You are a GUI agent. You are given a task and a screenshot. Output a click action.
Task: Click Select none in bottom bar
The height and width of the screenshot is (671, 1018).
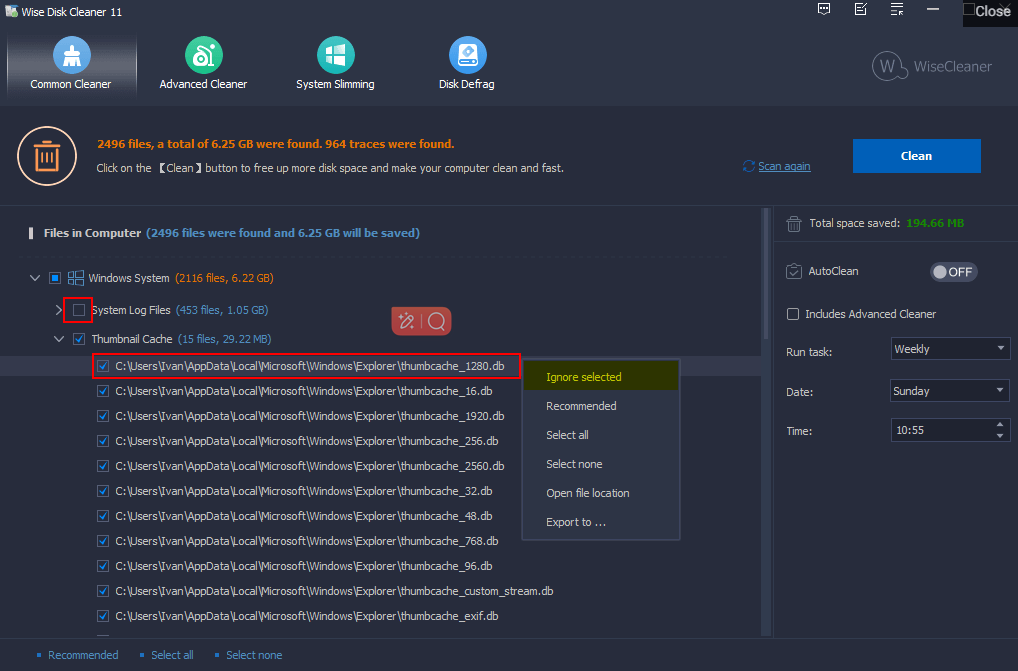(254, 655)
